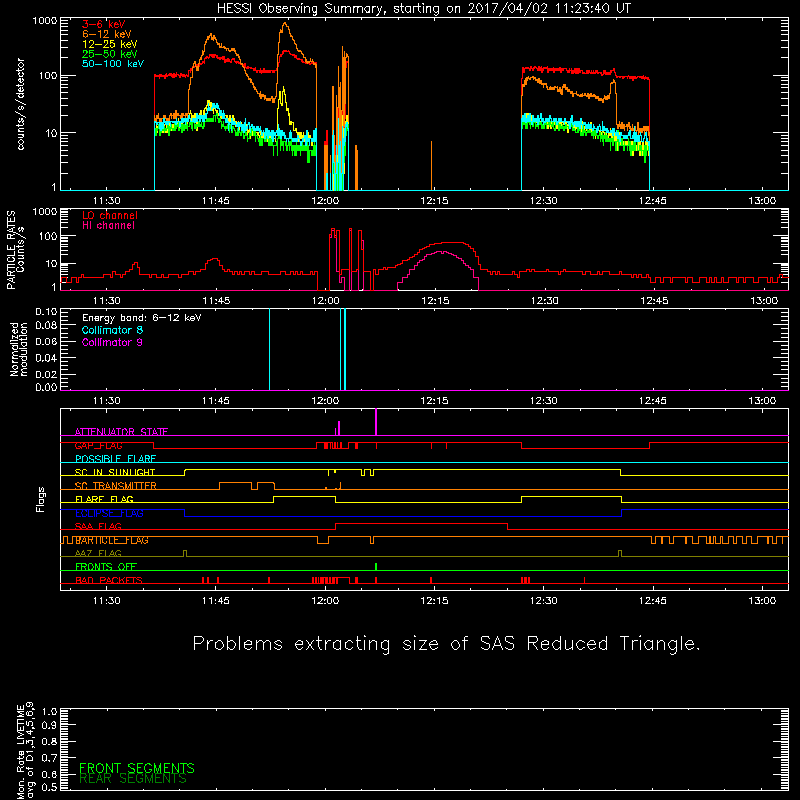Screen dimensions: 800x800
Task: Select the Collimator 8 legend label
Action: pos(112,330)
